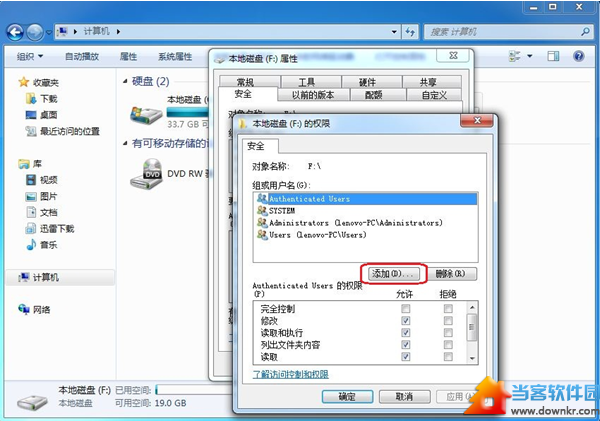Click the search magnifier icon

[x=585, y=32]
